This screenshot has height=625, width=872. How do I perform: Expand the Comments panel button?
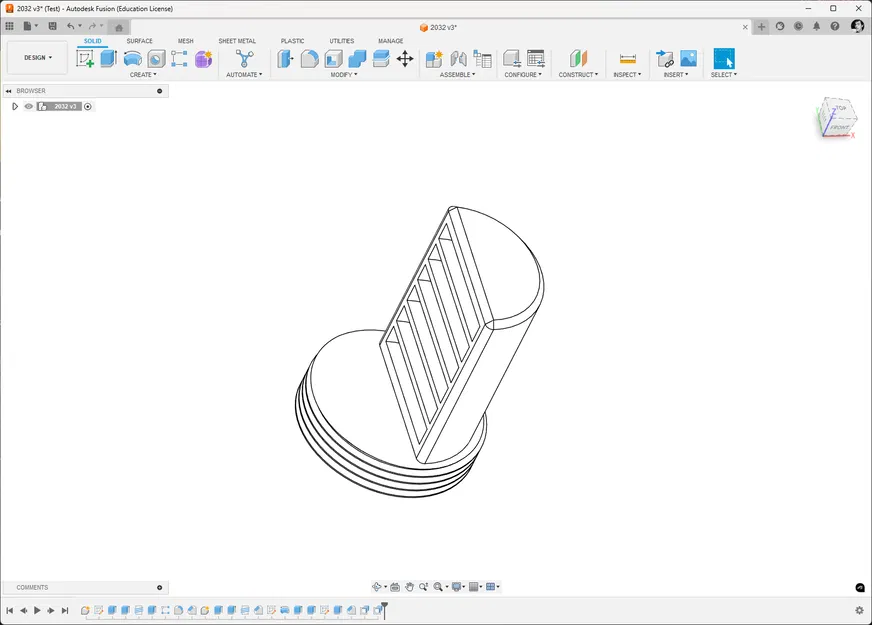pyautogui.click(x=160, y=587)
